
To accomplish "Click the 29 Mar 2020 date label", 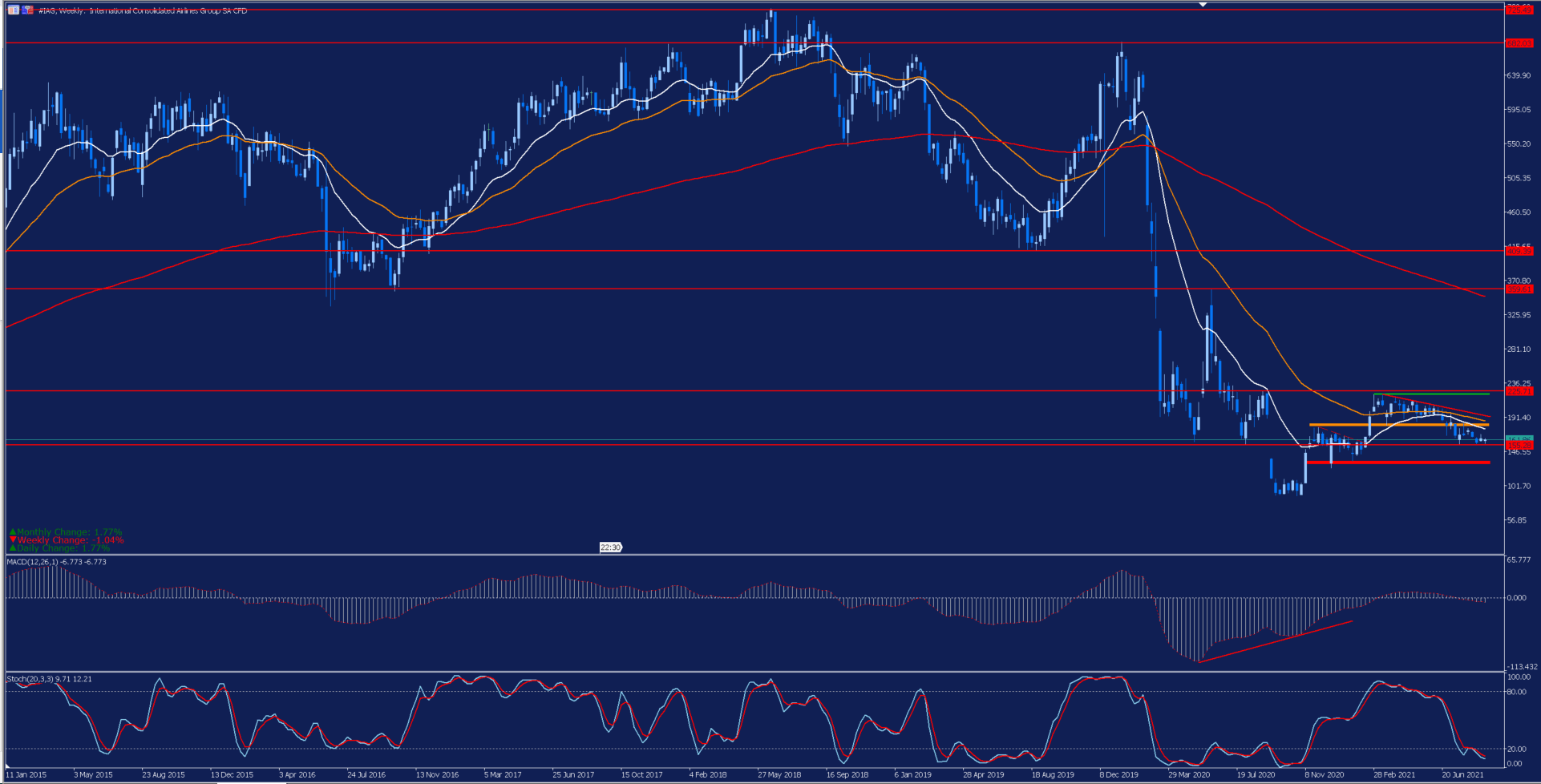I will (x=1189, y=775).
